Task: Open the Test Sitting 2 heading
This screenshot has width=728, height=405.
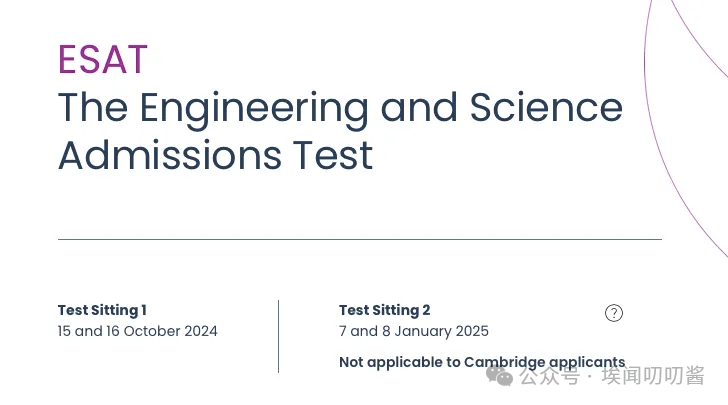Action: click(384, 310)
